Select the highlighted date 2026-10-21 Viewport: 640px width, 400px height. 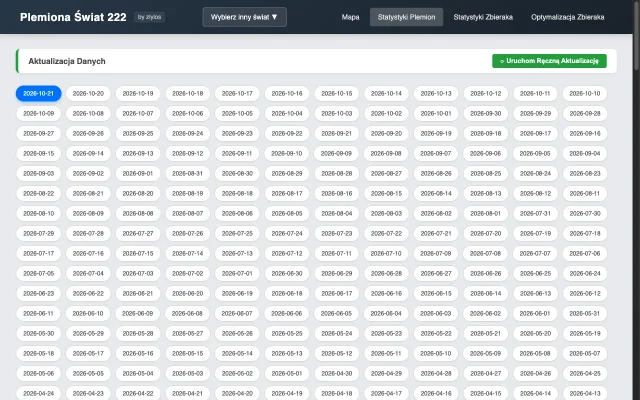pos(38,93)
